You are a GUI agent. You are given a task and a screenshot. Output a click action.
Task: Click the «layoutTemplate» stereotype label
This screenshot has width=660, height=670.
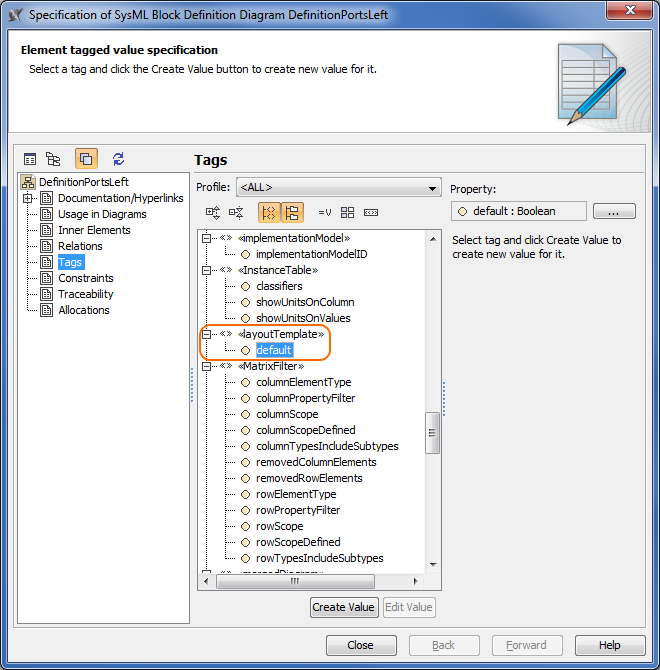click(x=281, y=334)
